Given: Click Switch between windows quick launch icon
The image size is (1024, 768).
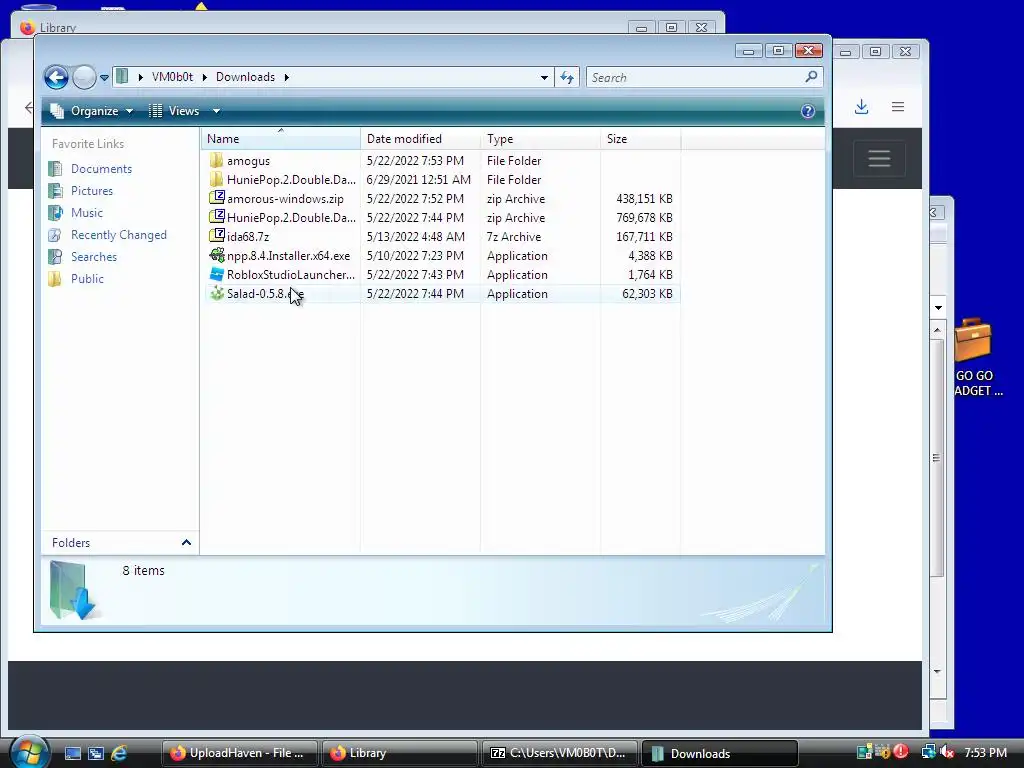Looking at the screenshot, I should point(96,754).
